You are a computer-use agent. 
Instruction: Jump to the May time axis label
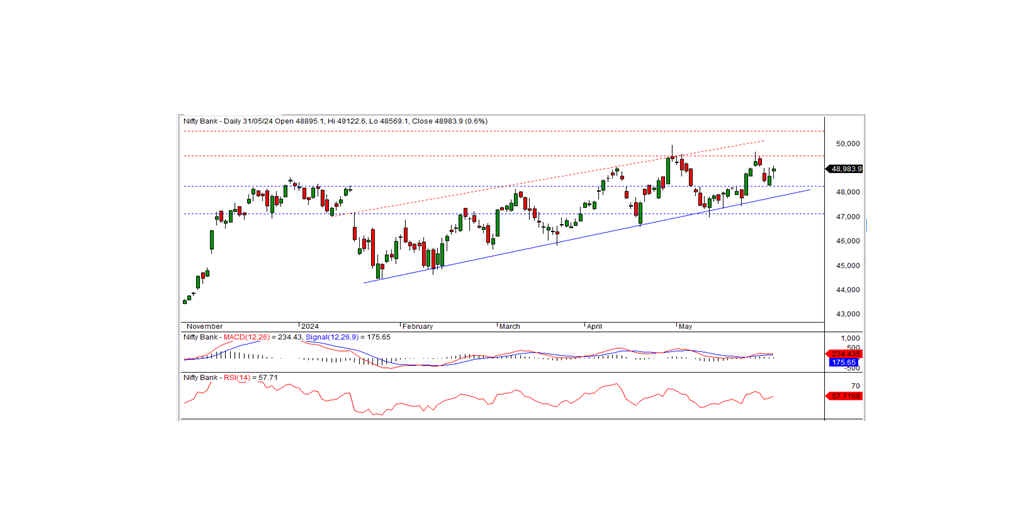pos(686,326)
